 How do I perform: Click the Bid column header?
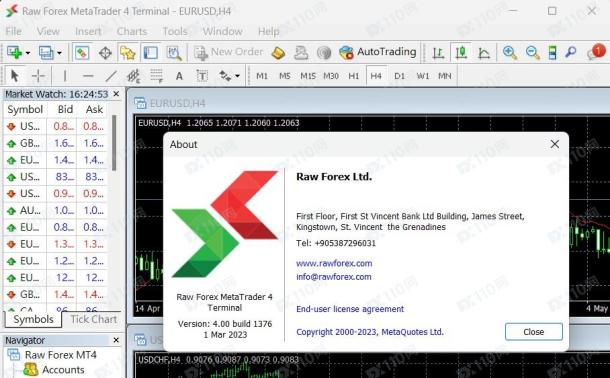click(65, 109)
